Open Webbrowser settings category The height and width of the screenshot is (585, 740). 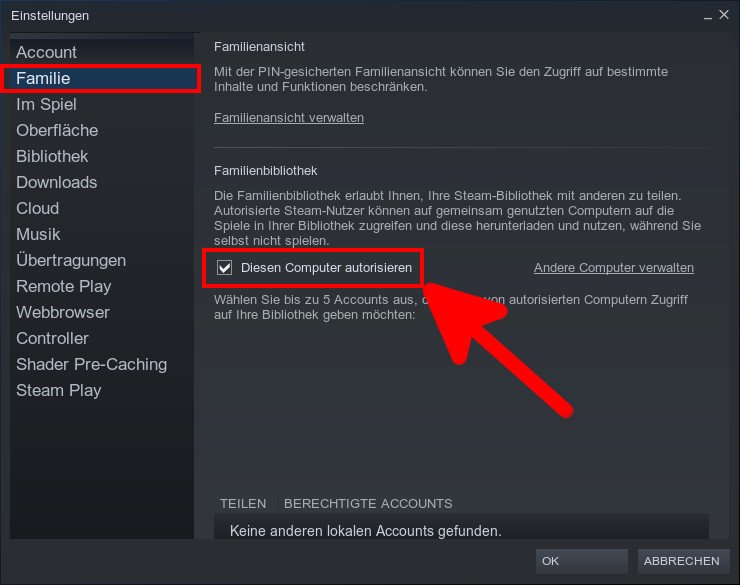point(63,312)
